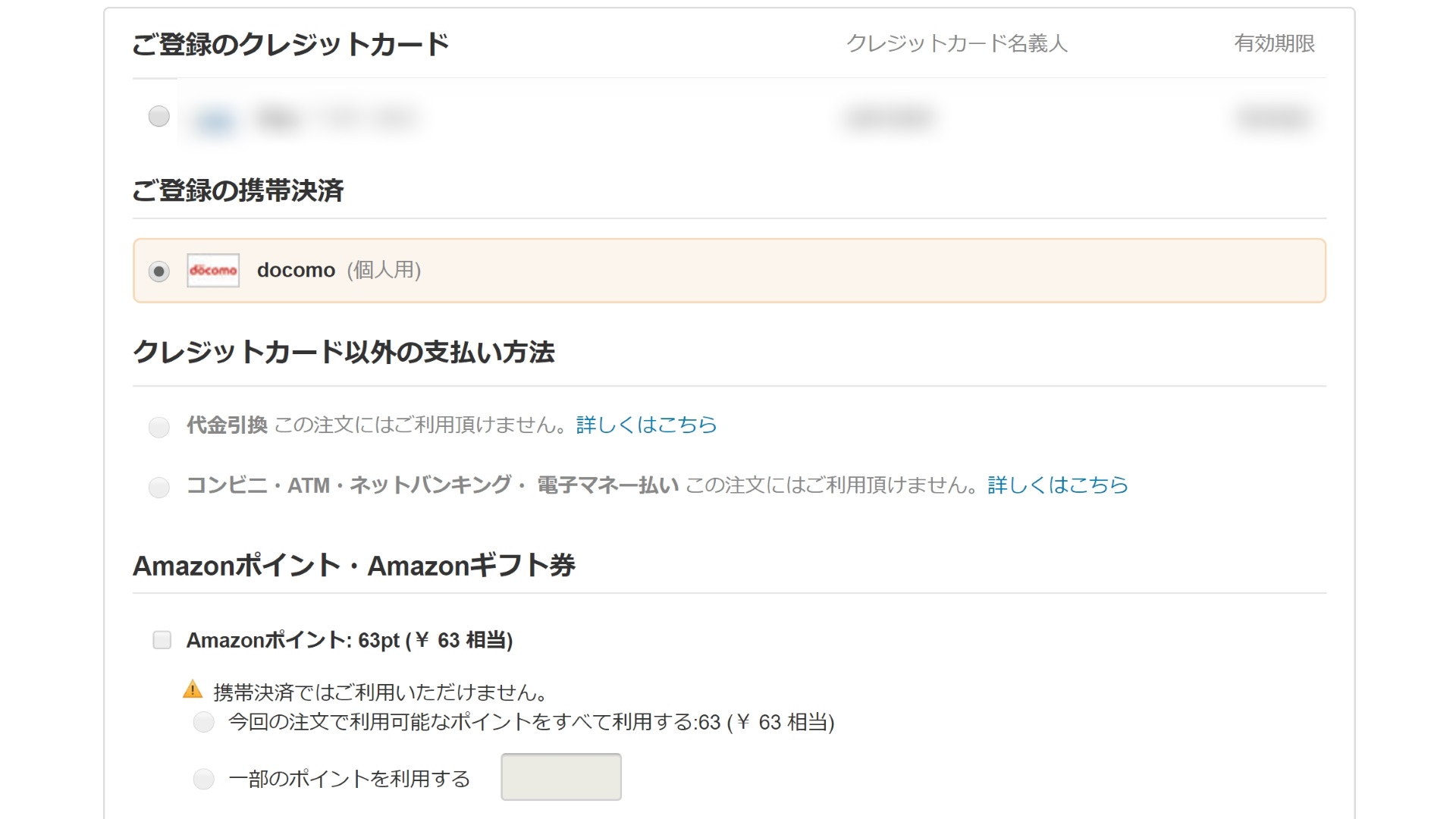Select the コンビニ・ATM payment radio button
This screenshot has width=1456, height=819.
(159, 487)
